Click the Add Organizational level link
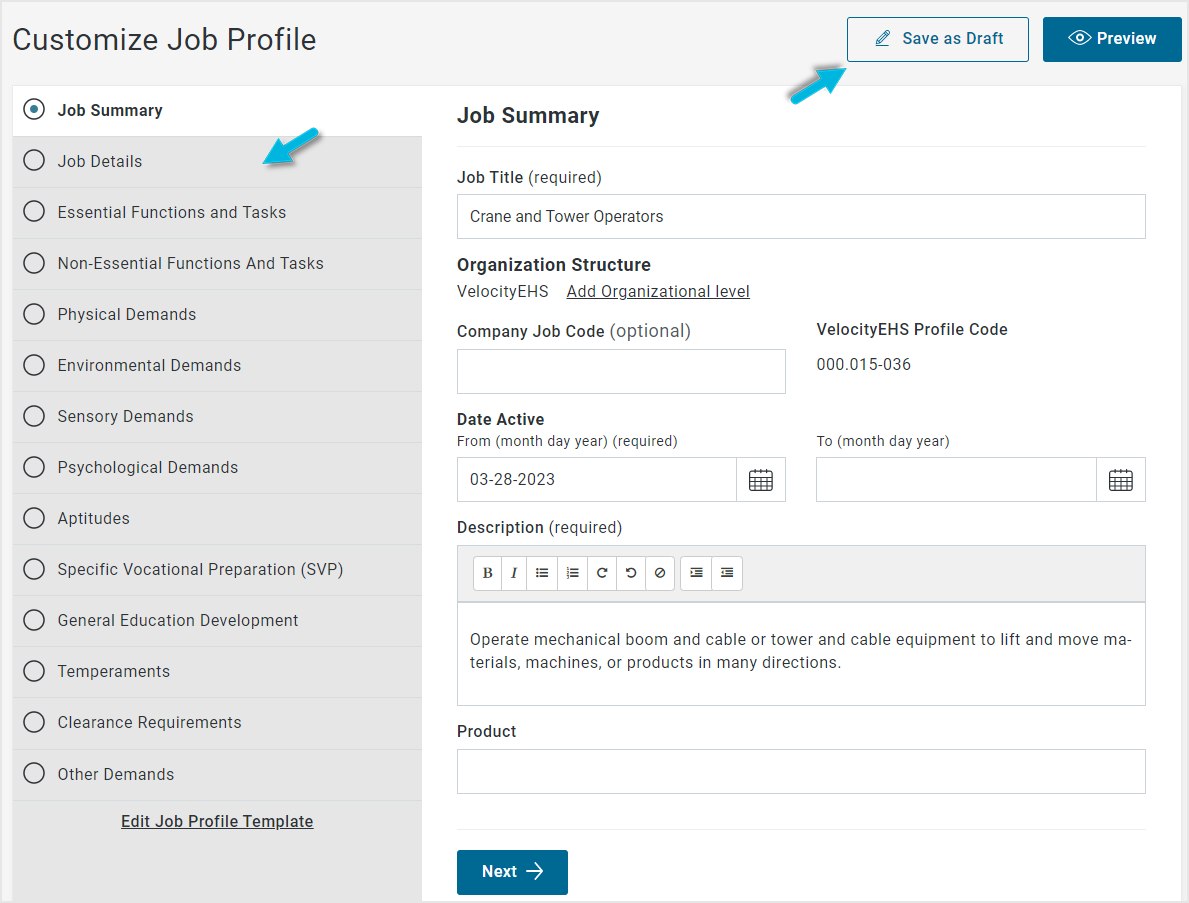Viewport: 1189px width, 903px height. click(657, 291)
